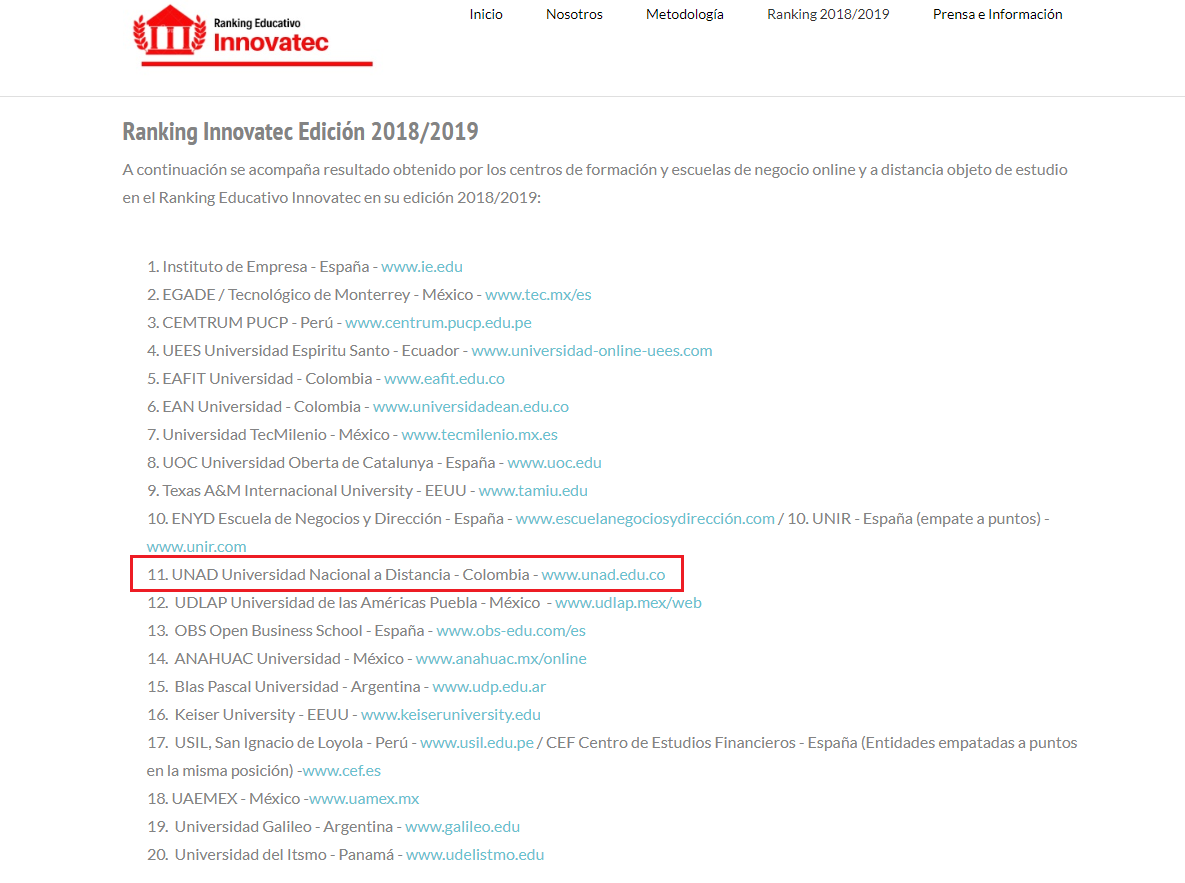Select text 'OBS Open Business School - España'
The height and width of the screenshot is (883, 1185).
(299, 630)
